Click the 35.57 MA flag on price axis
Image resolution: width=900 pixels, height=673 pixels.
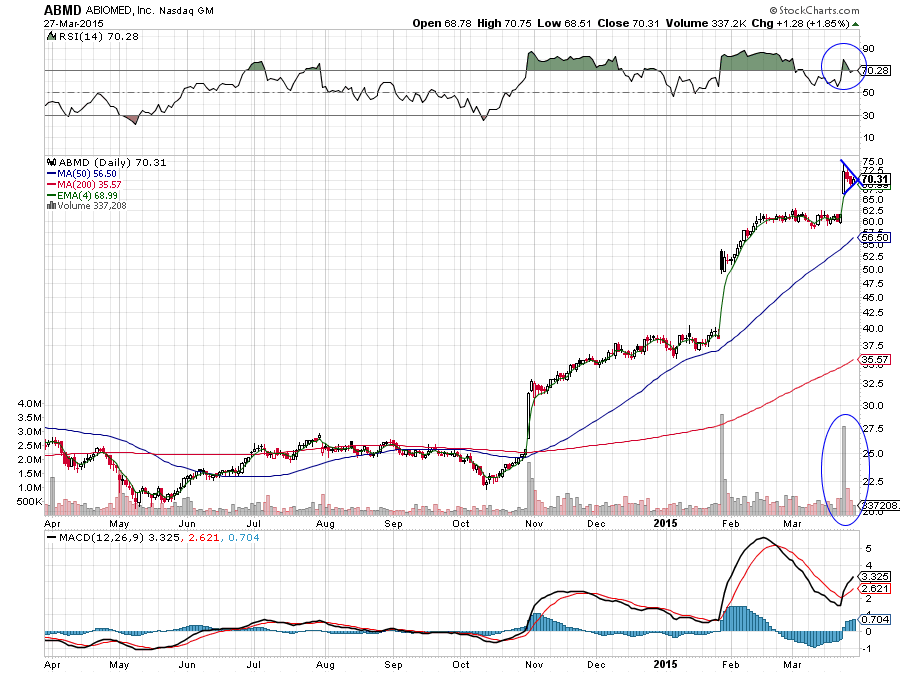875,360
